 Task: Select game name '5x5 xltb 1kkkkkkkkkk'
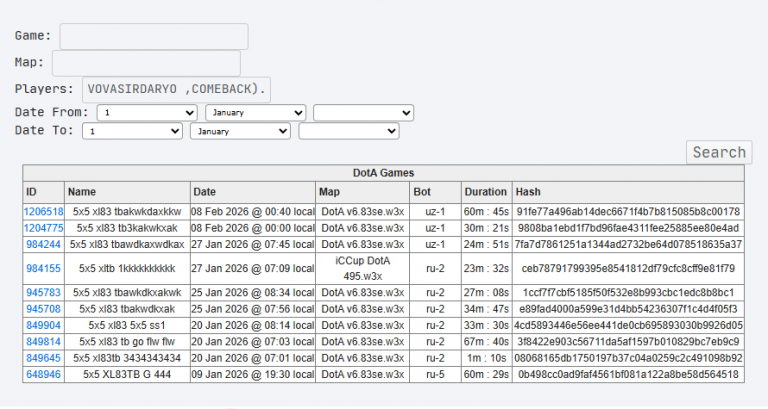pyautogui.click(x=127, y=268)
